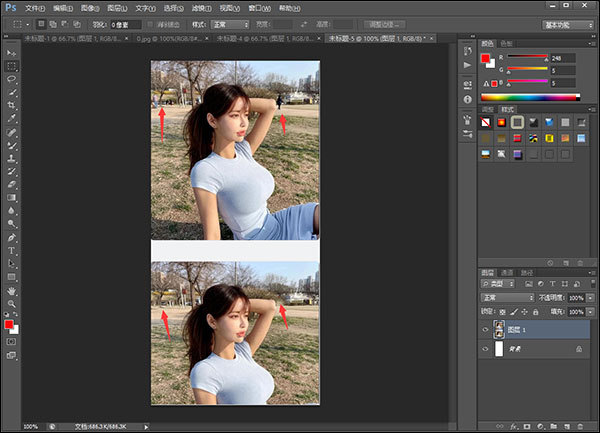
Task: Select the Eyedropper tool
Action: tap(12, 118)
